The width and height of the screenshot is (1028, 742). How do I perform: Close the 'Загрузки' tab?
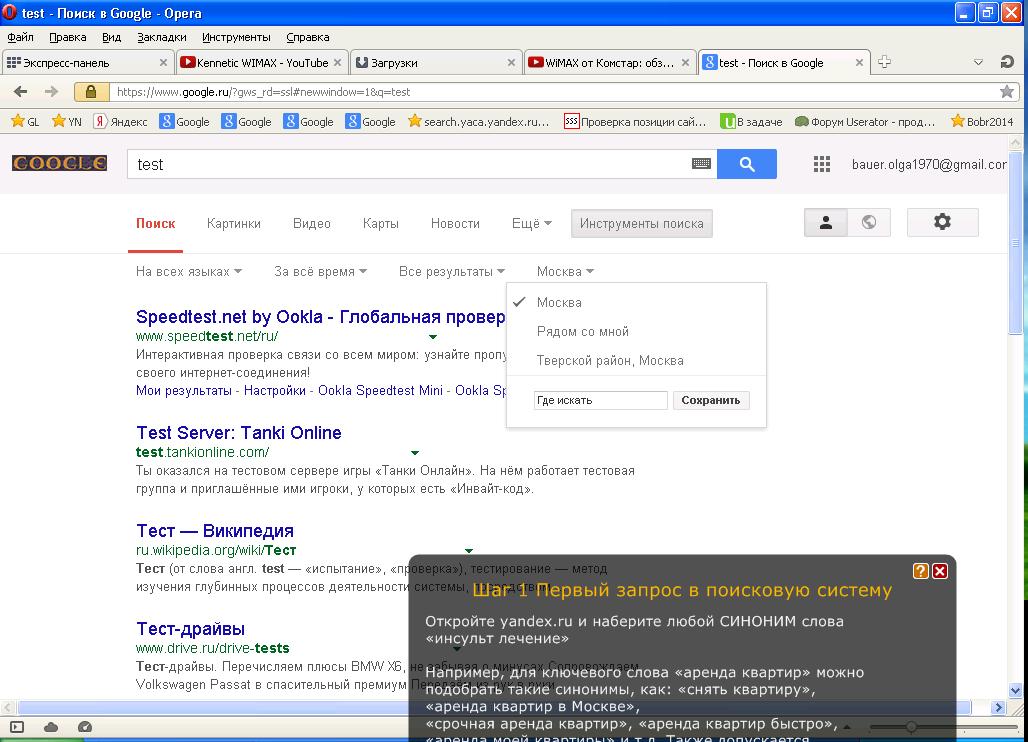(511, 63)
